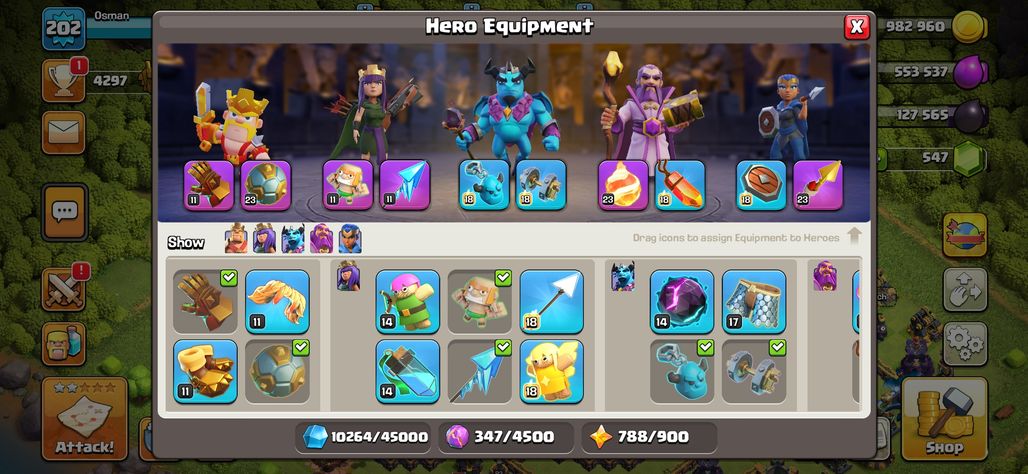Image resolution: width=1028 pixels, height=474 pixels.
Task: Choose the Earthquake Boots equipment
Action: pos(205,371)
